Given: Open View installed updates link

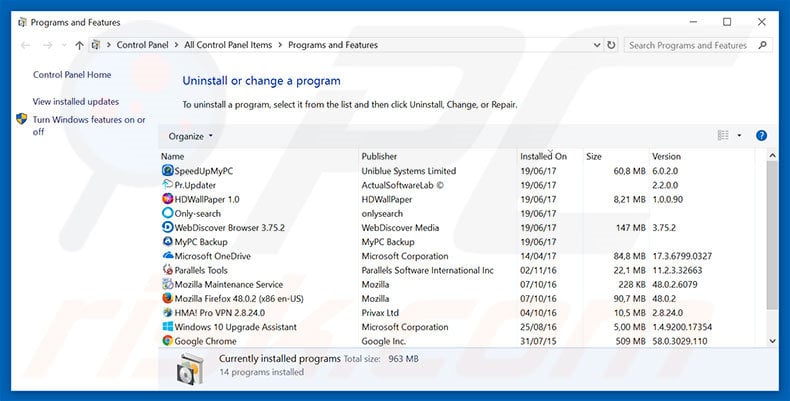Looking at the screenshot, I should coord(76,101).
